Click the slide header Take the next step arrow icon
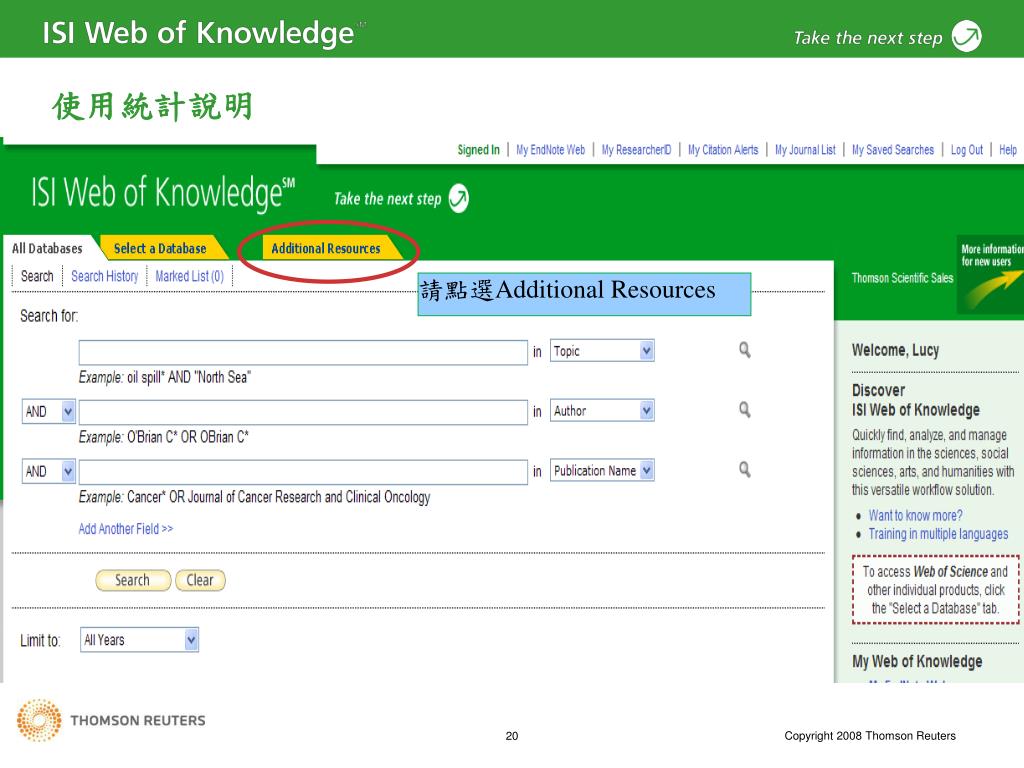The image size is (1024, 768). (967, 36)
